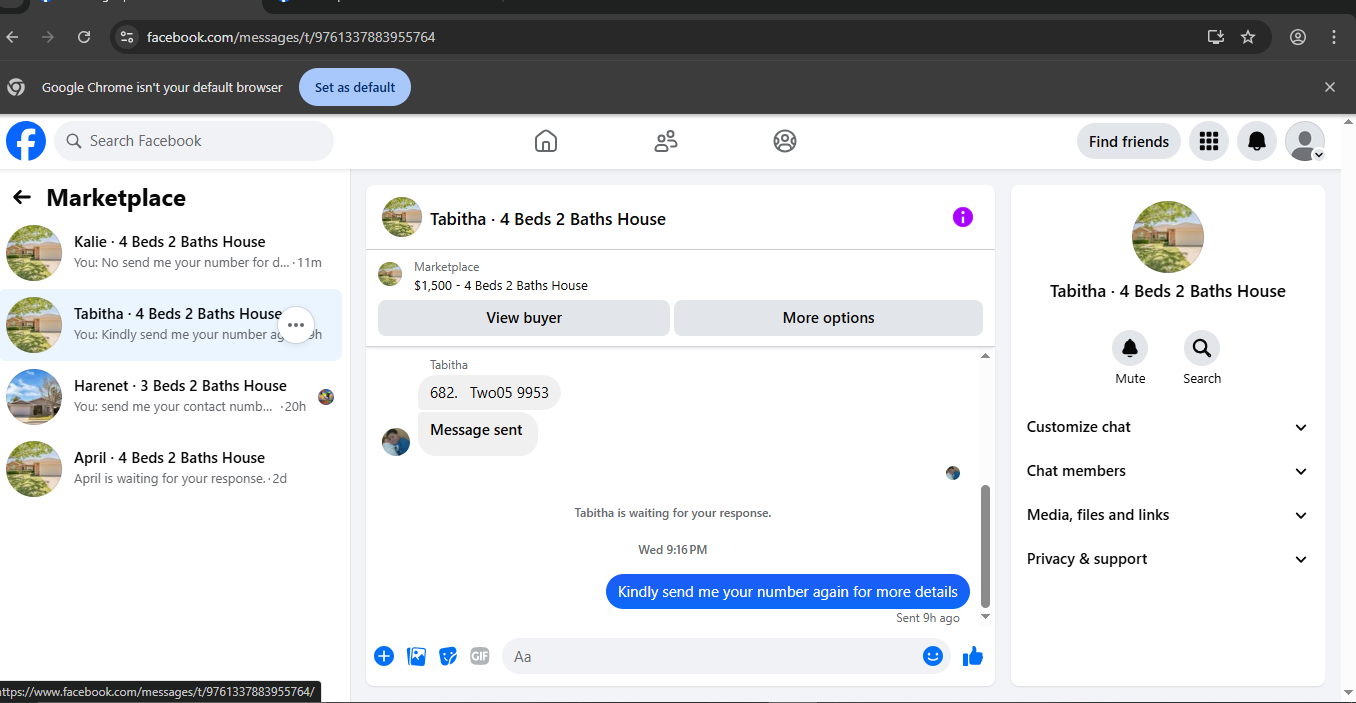Expand Media, files and links section
The height and width of the screenshot is (703, 1356).
tap(1168, 515)
